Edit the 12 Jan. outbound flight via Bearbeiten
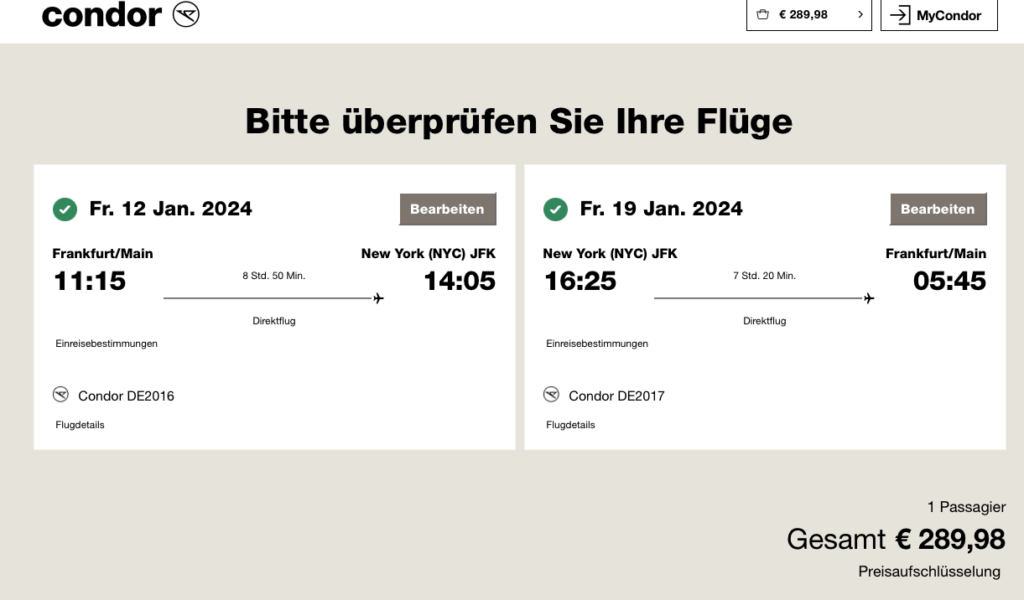 447,209
